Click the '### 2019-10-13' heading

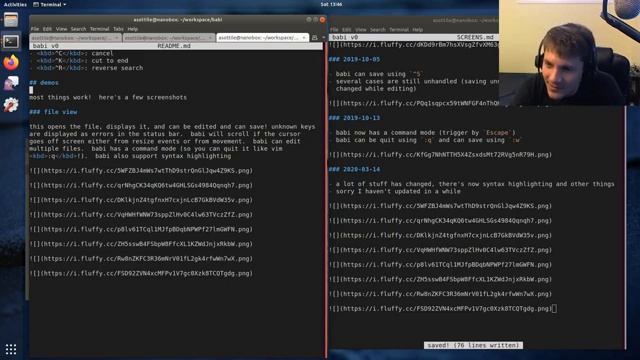(x=354, y=118)
